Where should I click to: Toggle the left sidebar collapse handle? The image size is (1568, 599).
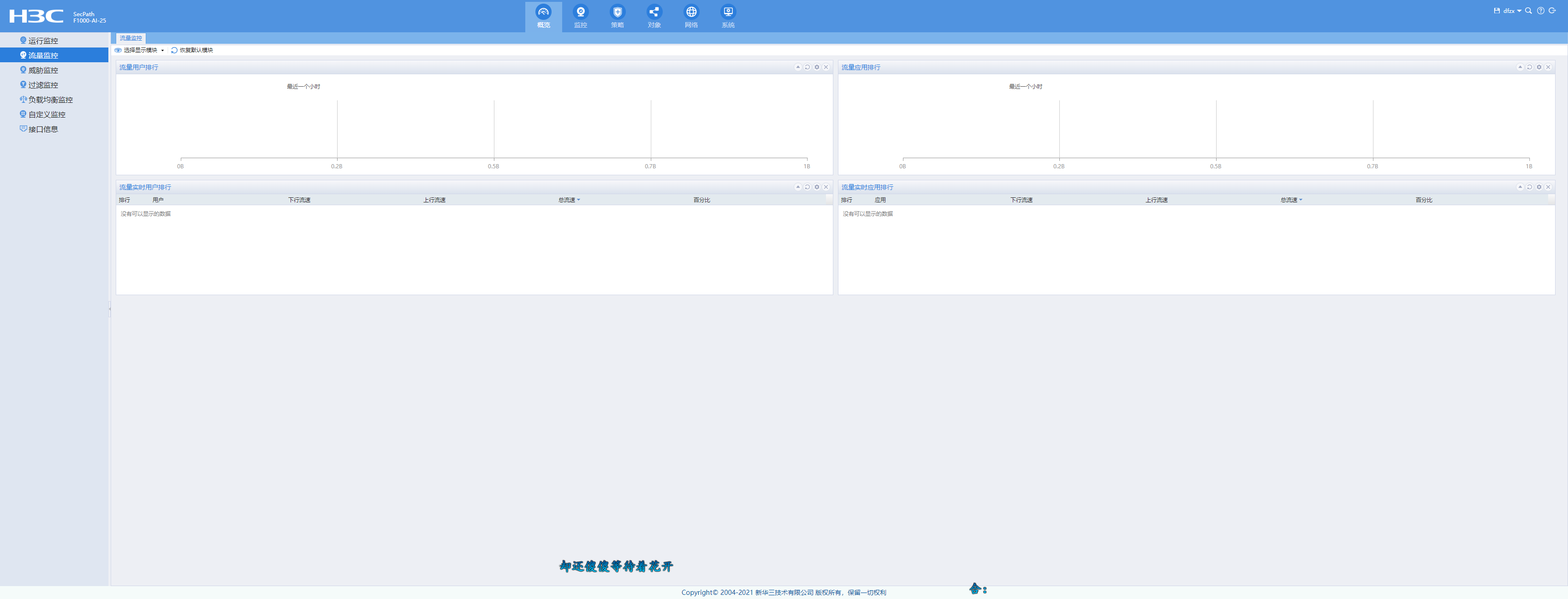110,308
